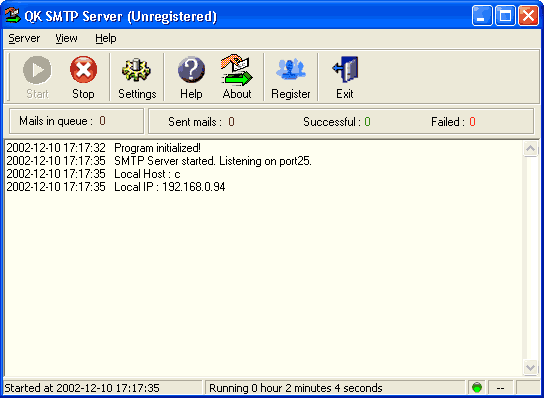Maximize the QK SMTP Server window
The image size is (544, 398).
(505, 16)
